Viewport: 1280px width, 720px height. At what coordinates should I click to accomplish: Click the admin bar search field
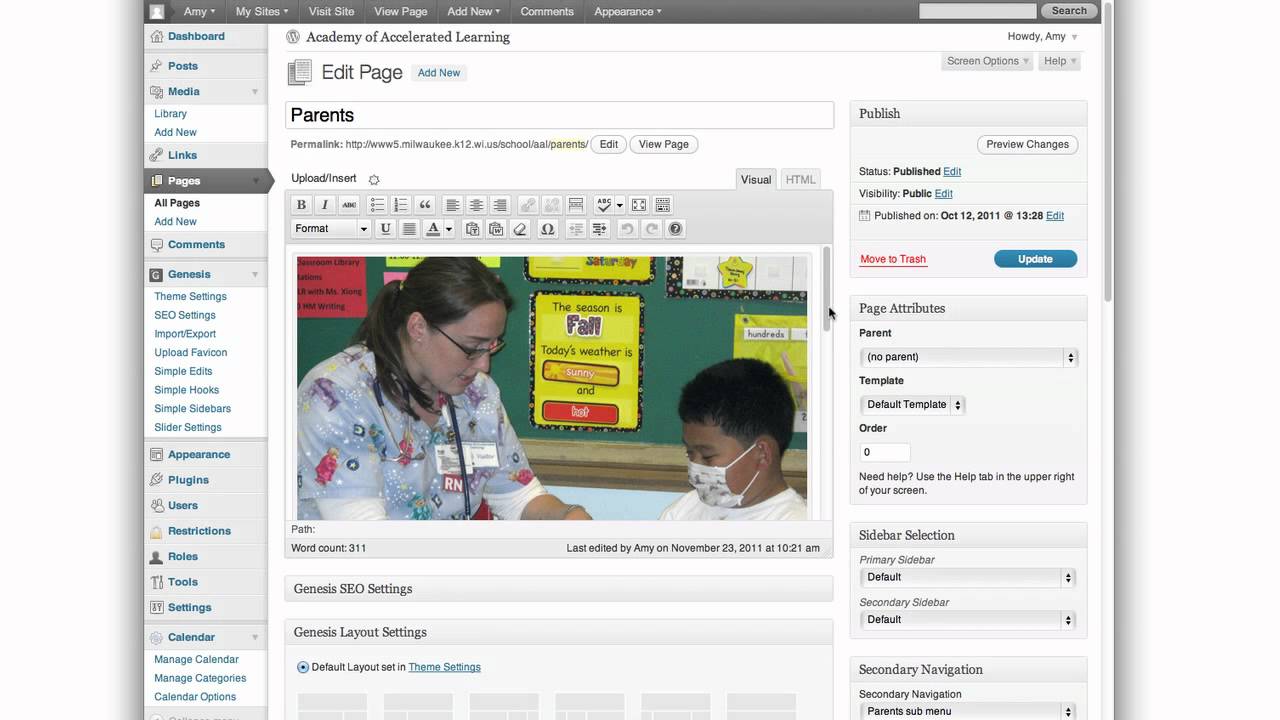pyautogui.click(x=978, y=11)
